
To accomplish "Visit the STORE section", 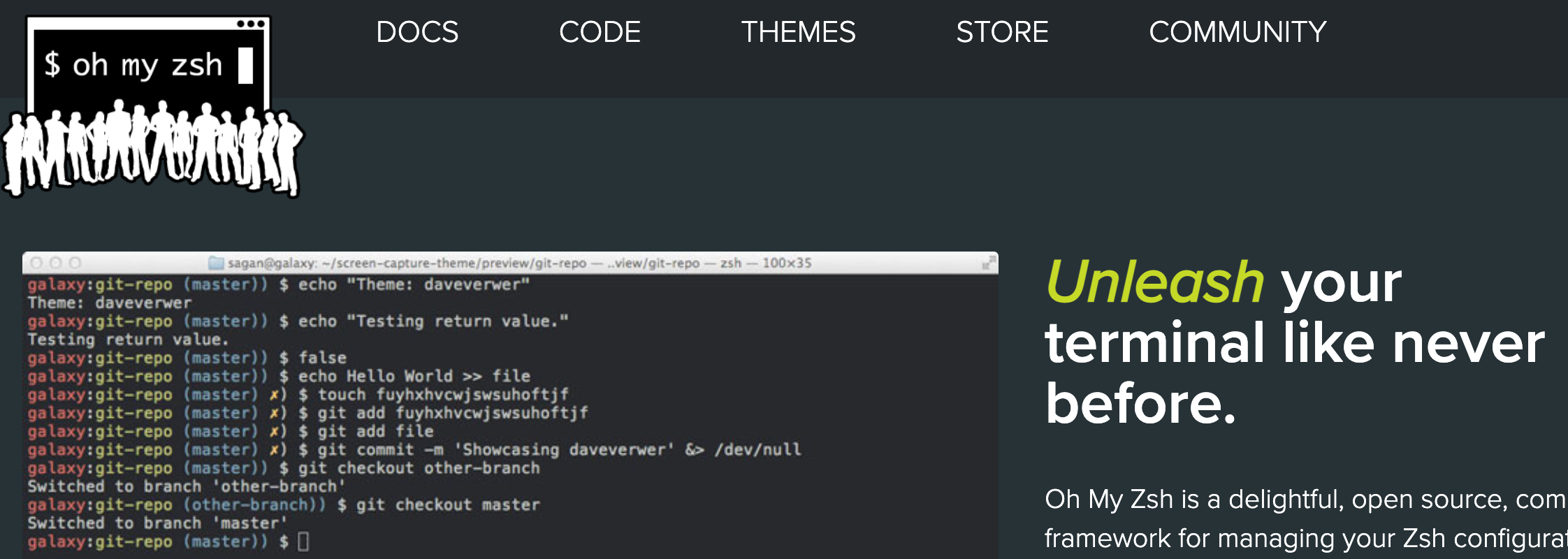I will (1002, 32).
